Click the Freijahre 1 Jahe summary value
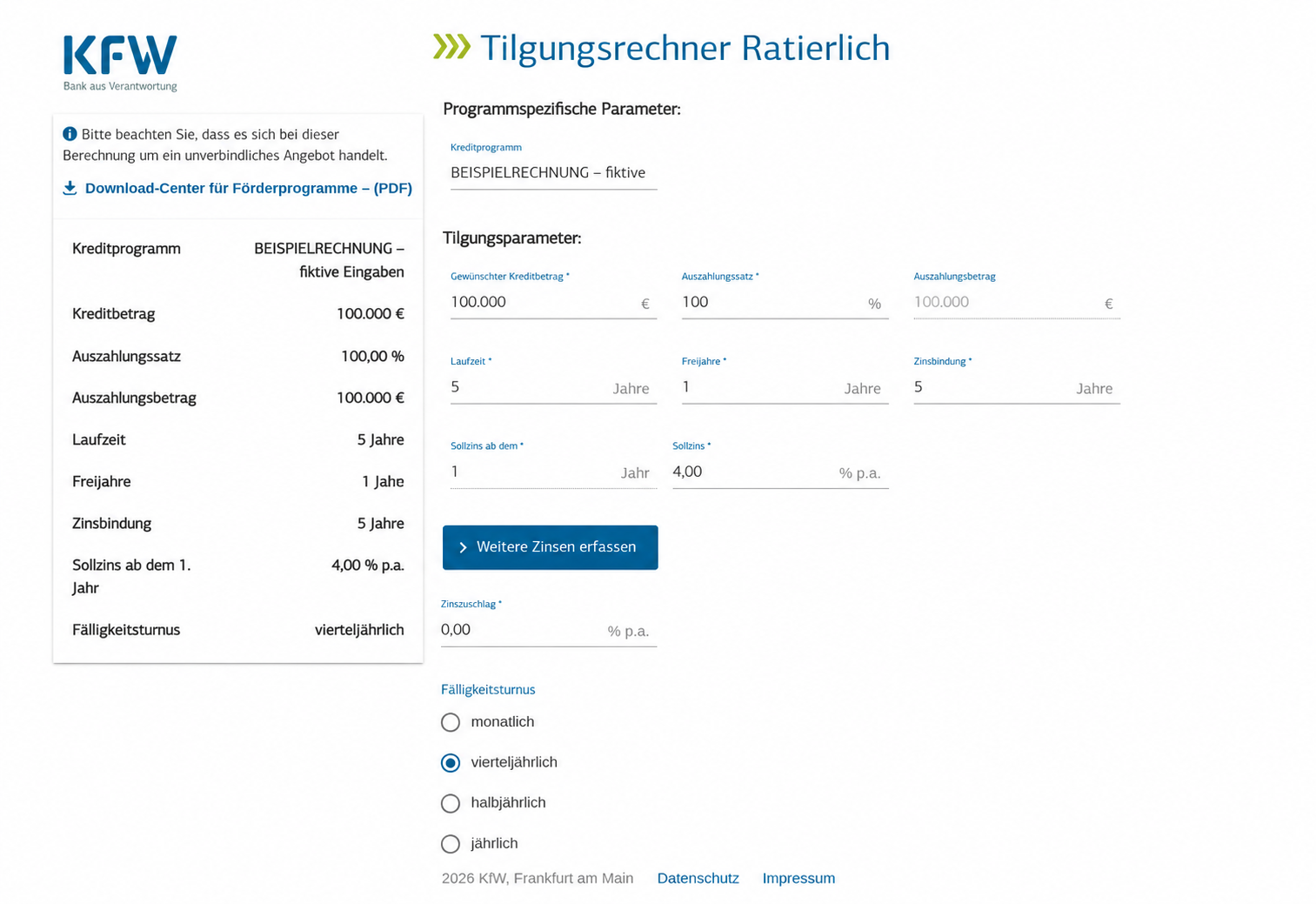 [x=383, y=481]
